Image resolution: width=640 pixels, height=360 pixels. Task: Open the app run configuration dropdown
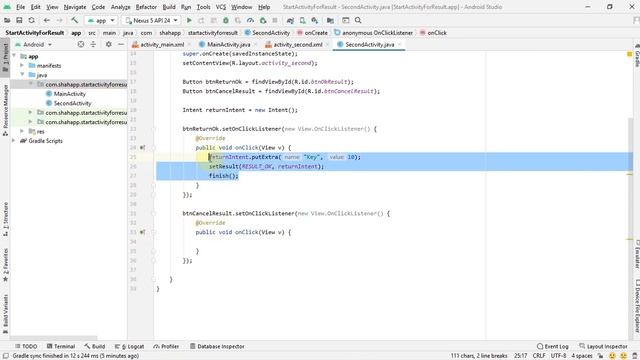tap(101, 20)
